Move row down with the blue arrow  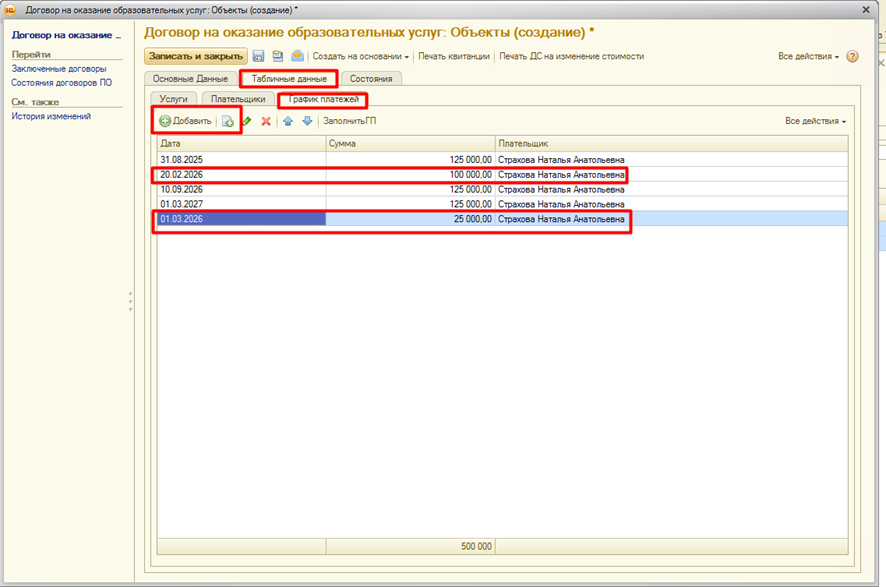pyautogui.click(x=307, y=121)
